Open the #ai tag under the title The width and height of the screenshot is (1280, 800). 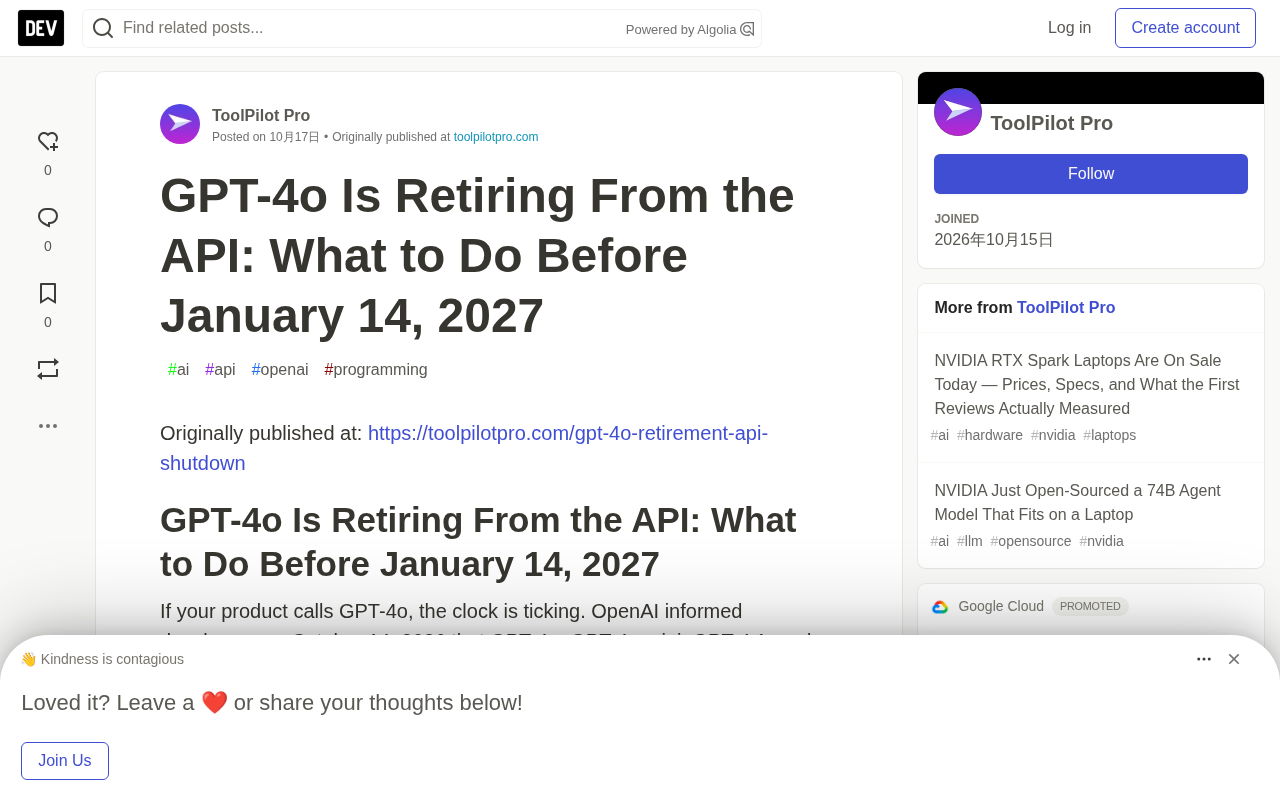[x=178, y=370]
